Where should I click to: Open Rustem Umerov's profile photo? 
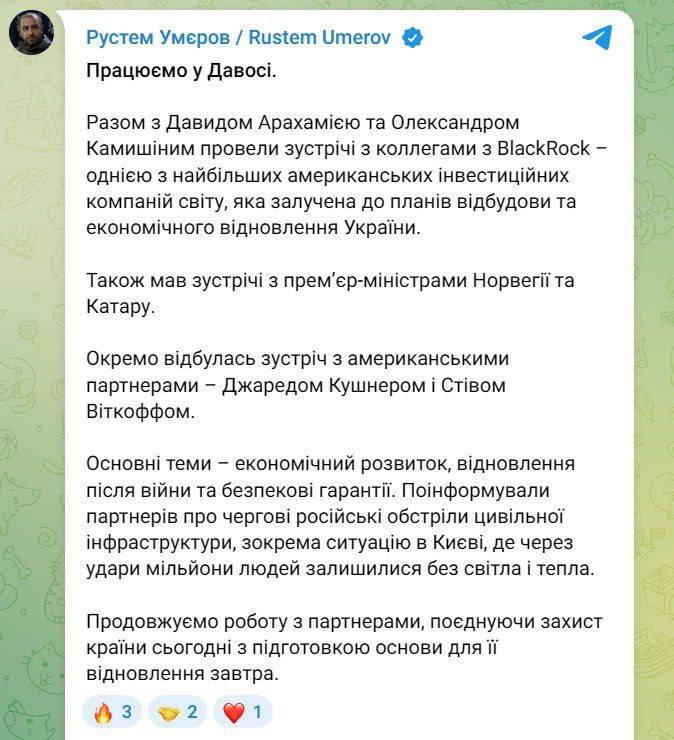(x=31, y=37)
